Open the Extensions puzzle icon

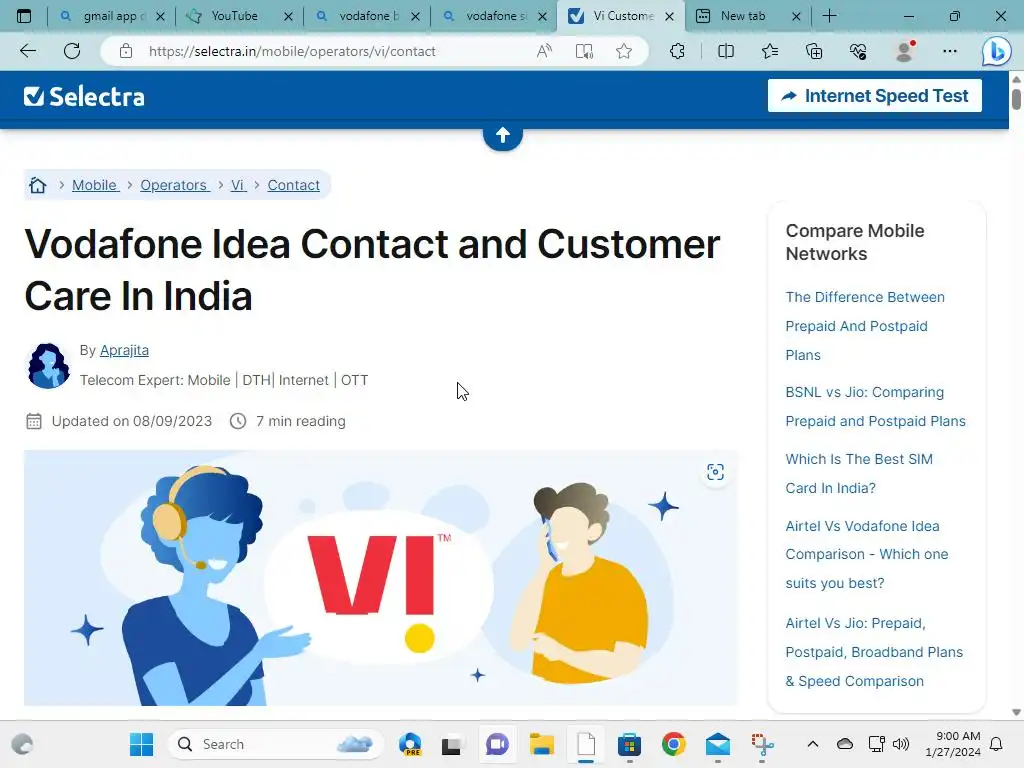click(x=678, y=51)
